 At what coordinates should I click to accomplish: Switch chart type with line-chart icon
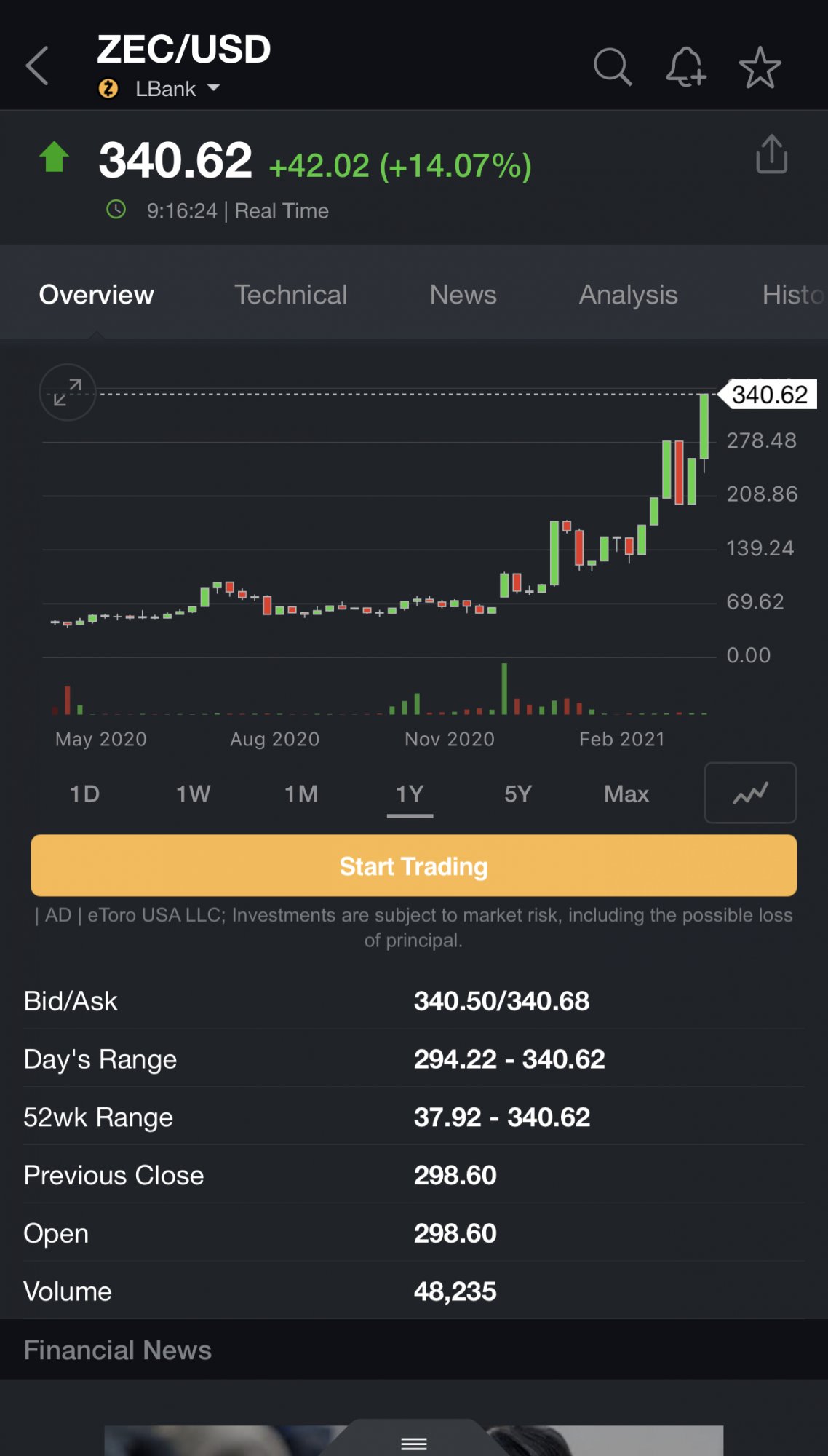point(750,793)
